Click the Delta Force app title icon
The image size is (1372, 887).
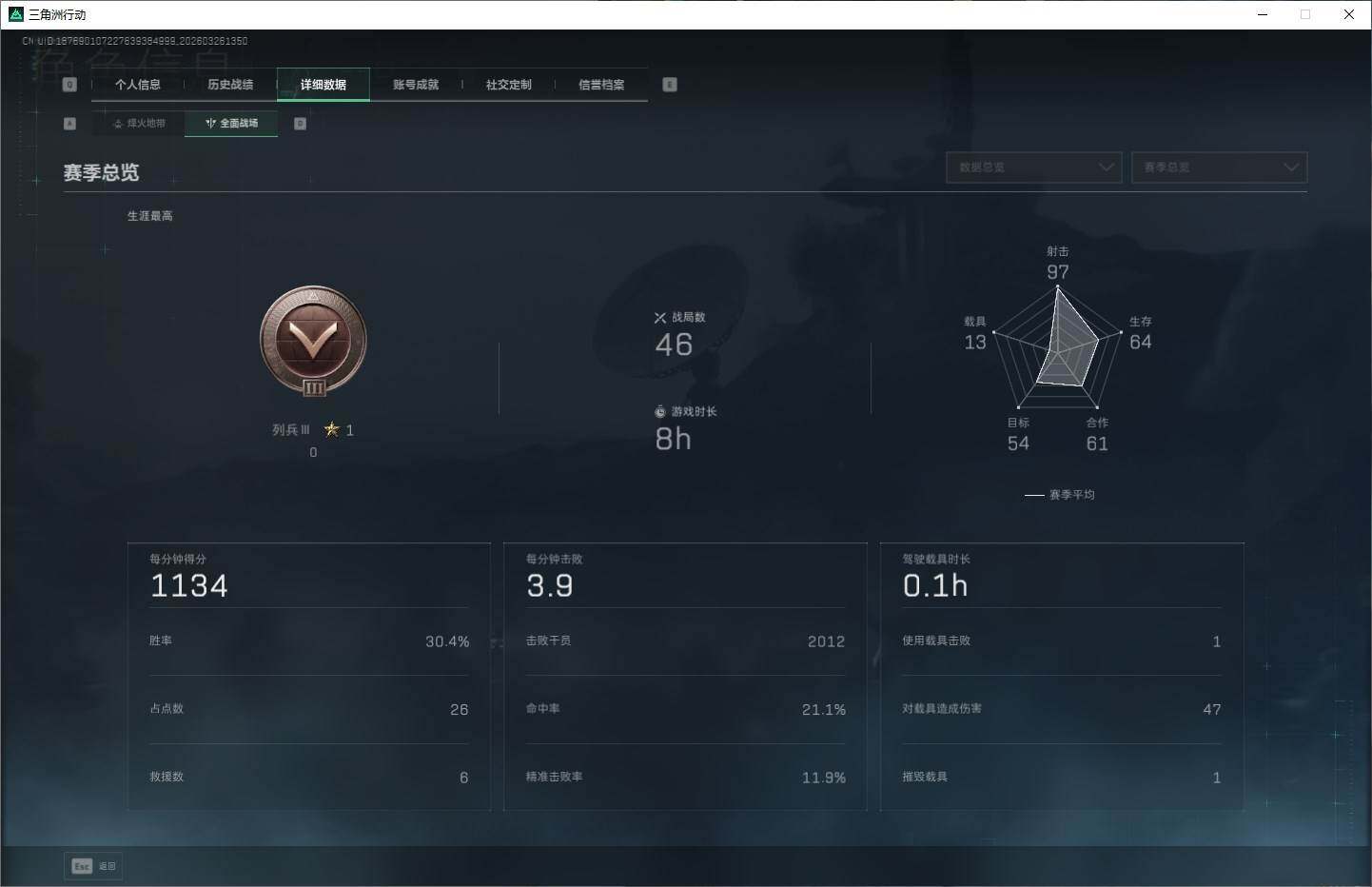[x=15, y=14]
